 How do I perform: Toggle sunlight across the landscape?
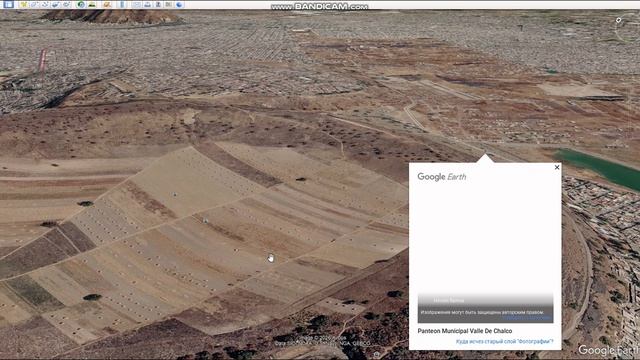[x=92, y=4]
